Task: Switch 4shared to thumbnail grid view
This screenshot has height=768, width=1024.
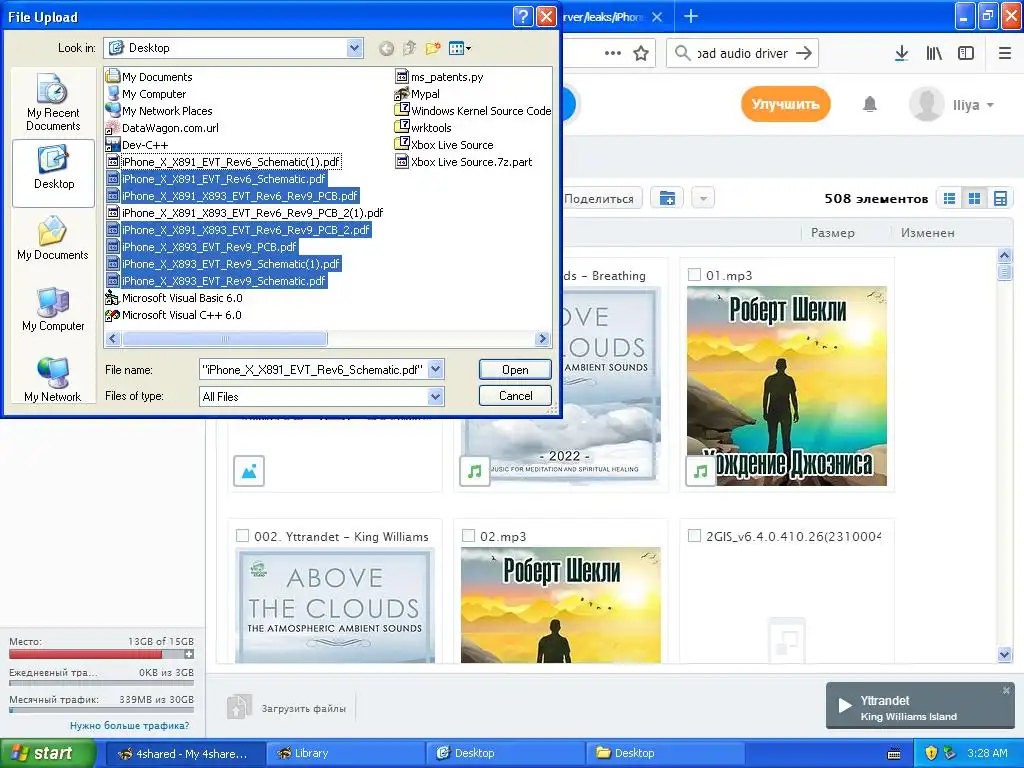Action: (974, 199)
